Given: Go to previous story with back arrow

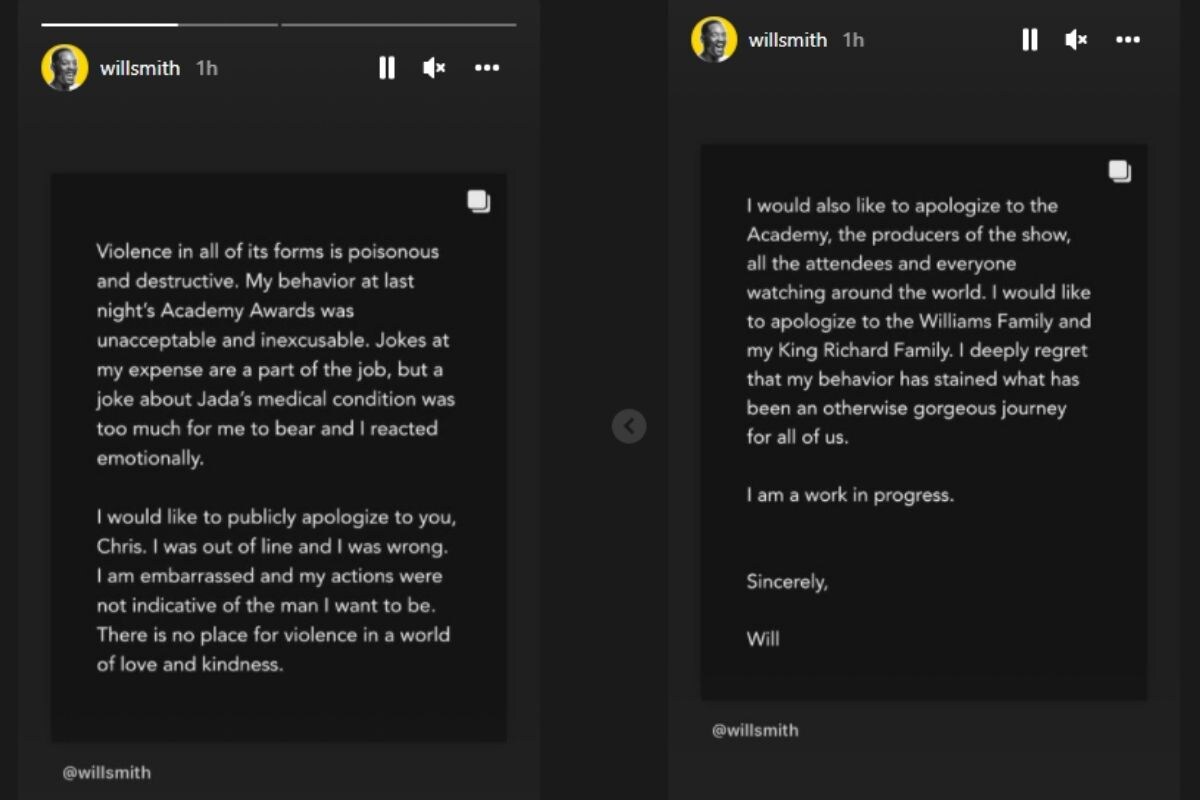Looking at the screenshot, I should point(629,427).
